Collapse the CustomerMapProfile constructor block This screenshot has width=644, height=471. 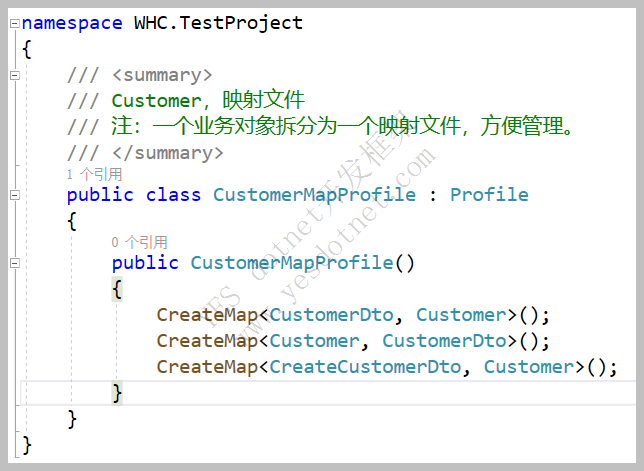click(x=14, y=263)
